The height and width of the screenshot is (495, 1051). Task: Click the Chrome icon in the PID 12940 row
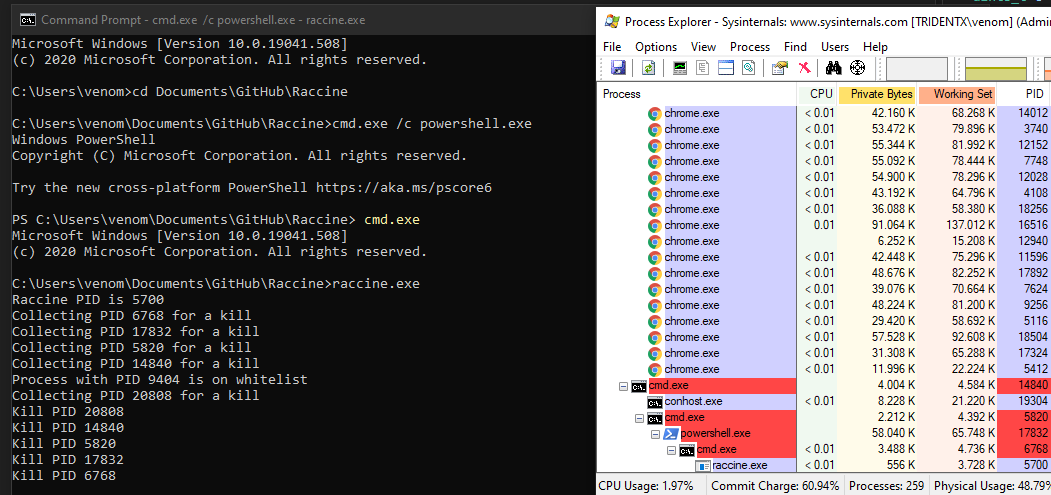655,241
